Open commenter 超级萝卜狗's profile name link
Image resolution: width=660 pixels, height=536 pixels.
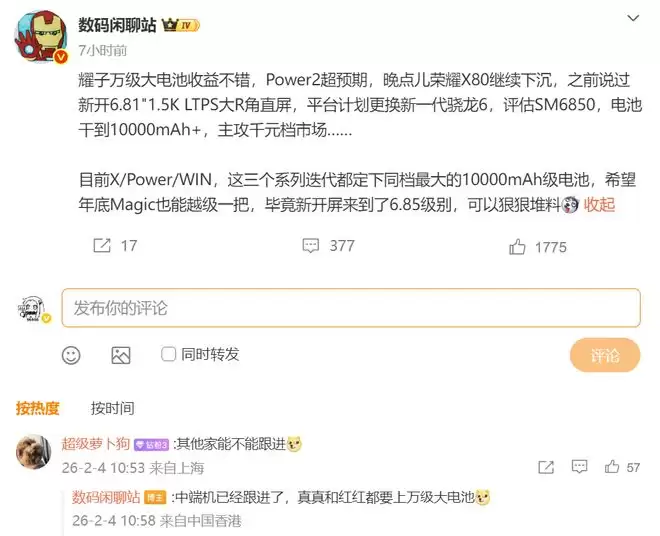[96, 444]
